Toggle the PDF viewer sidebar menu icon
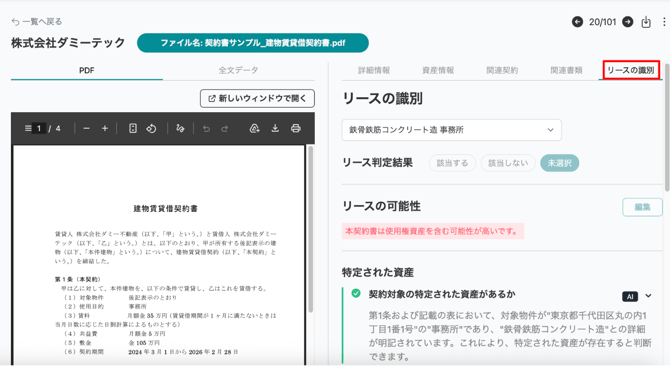 [x=28, y=128]
